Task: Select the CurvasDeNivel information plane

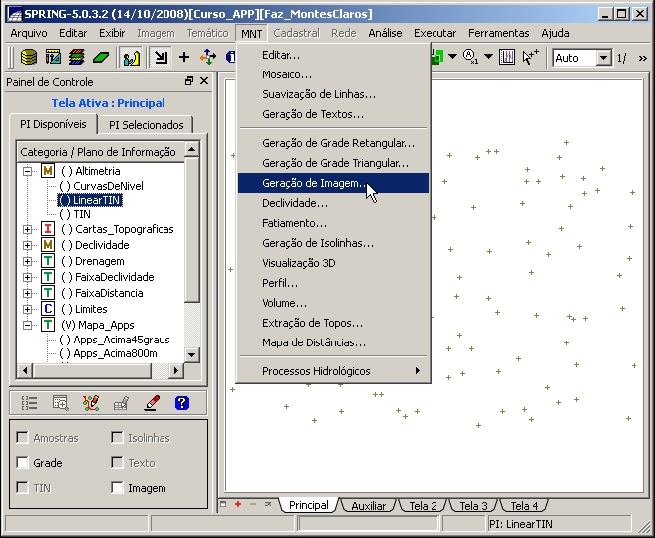Action: (x=108, y=186)
